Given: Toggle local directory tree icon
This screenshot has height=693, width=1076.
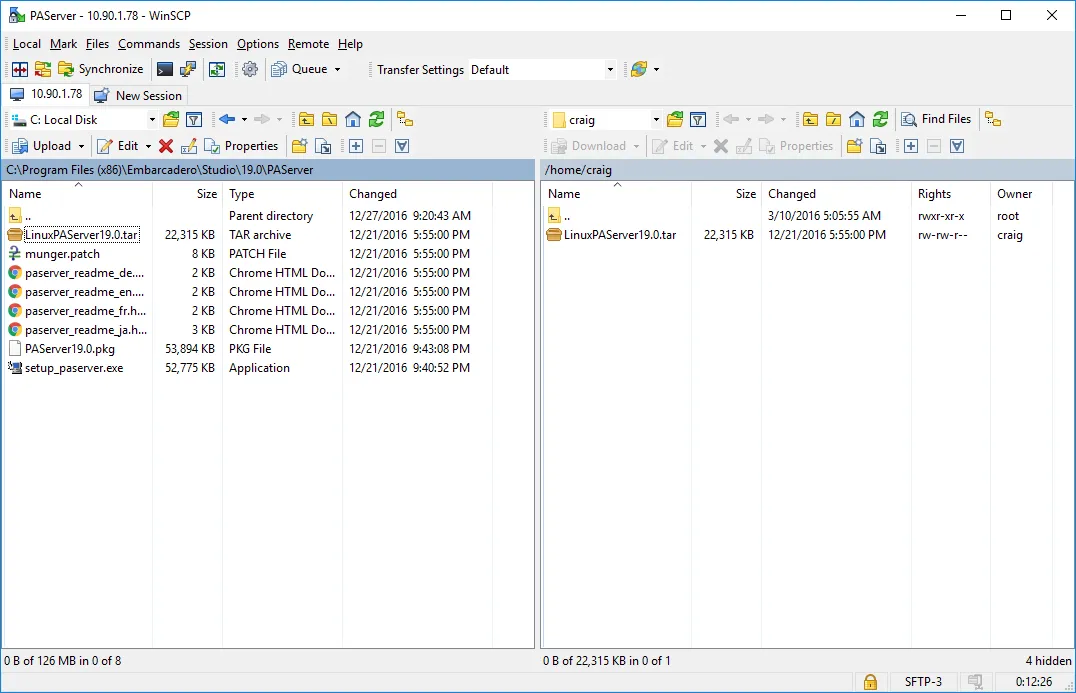Looking at the screenshot, I should point(405,120).
